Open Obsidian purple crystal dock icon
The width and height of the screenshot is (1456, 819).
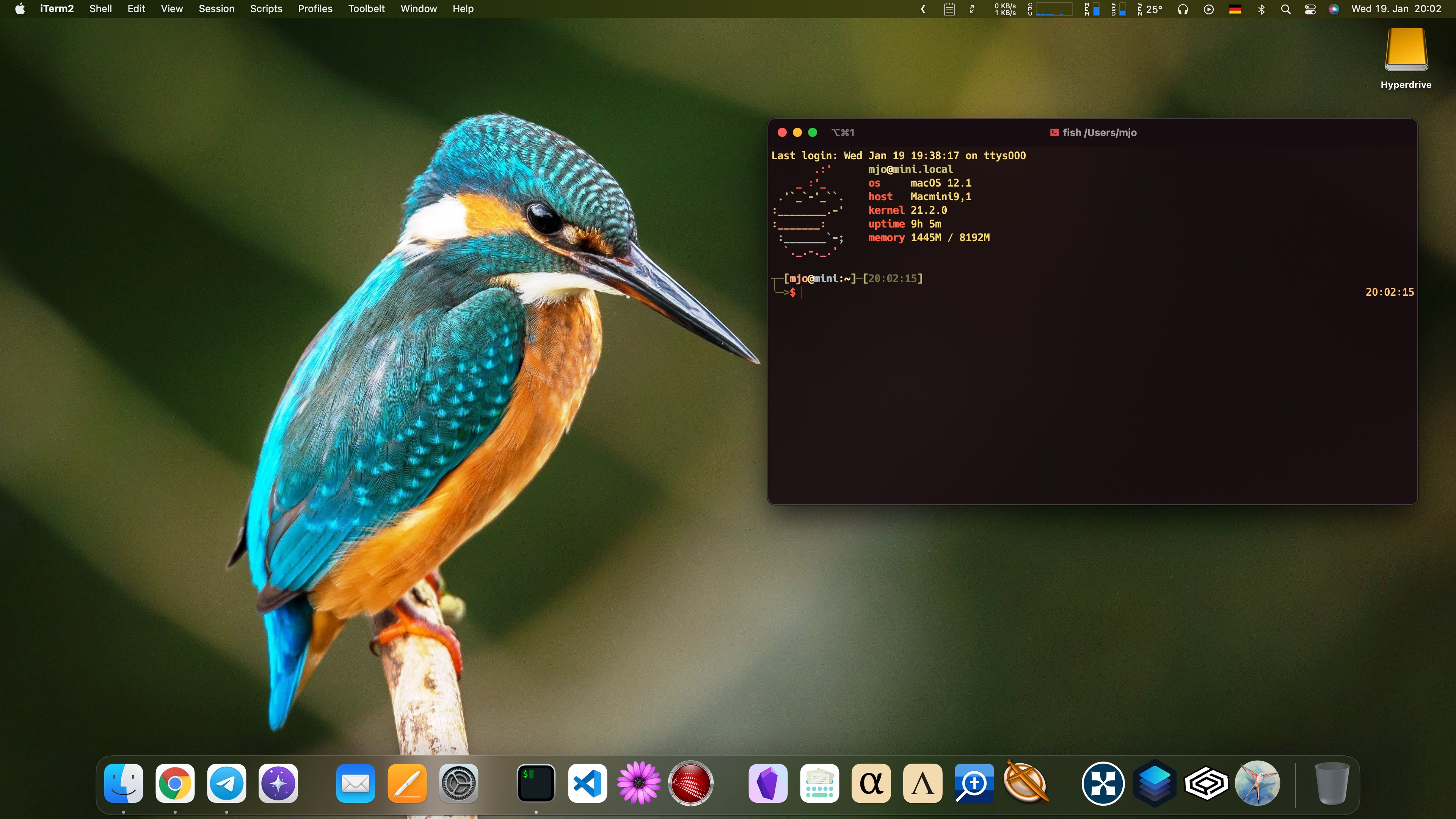coord(767,783)
